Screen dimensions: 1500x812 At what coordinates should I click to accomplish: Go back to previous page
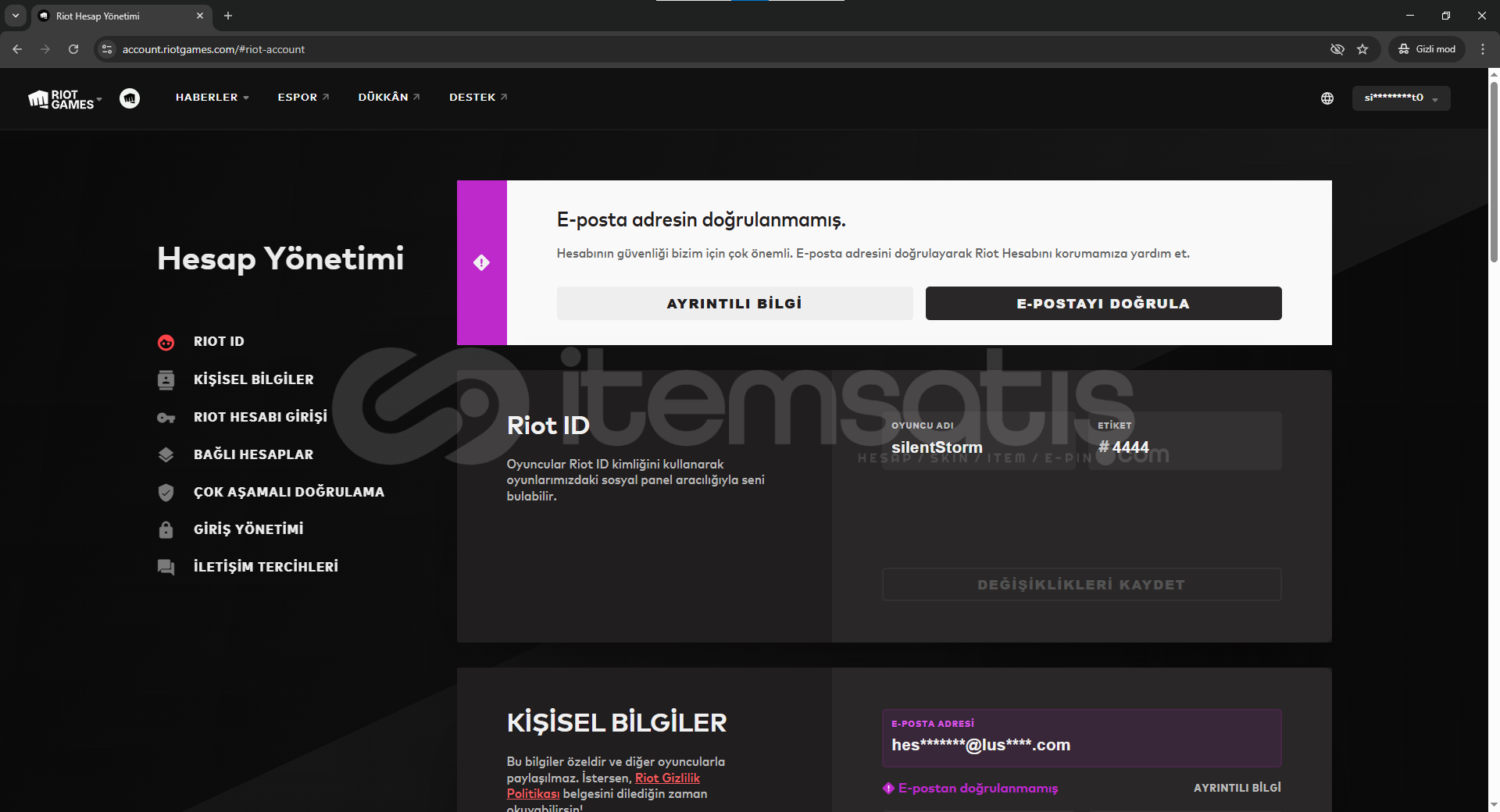tap(17, 49)
